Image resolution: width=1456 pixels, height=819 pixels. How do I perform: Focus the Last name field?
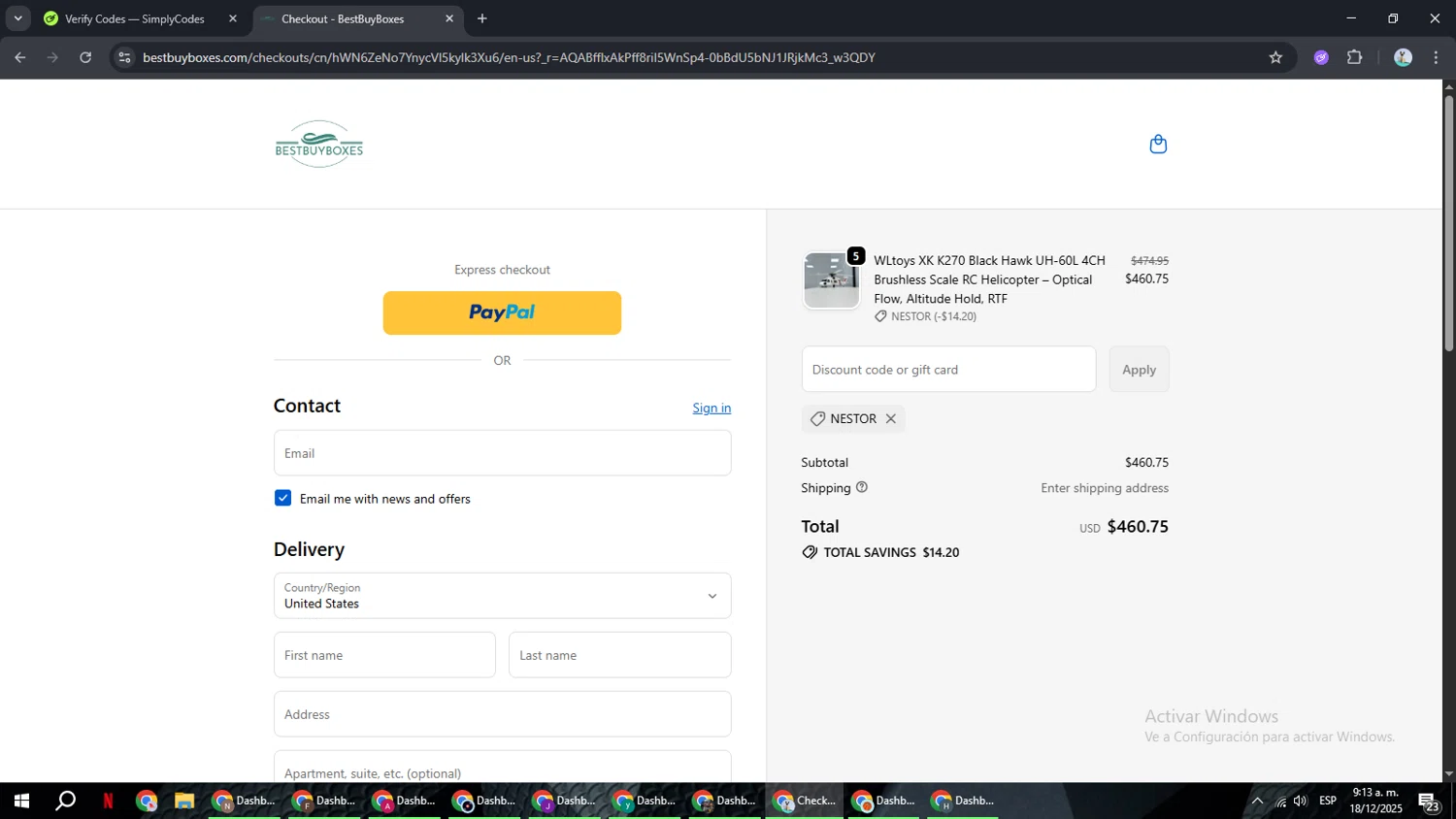[x=619, y=655]
